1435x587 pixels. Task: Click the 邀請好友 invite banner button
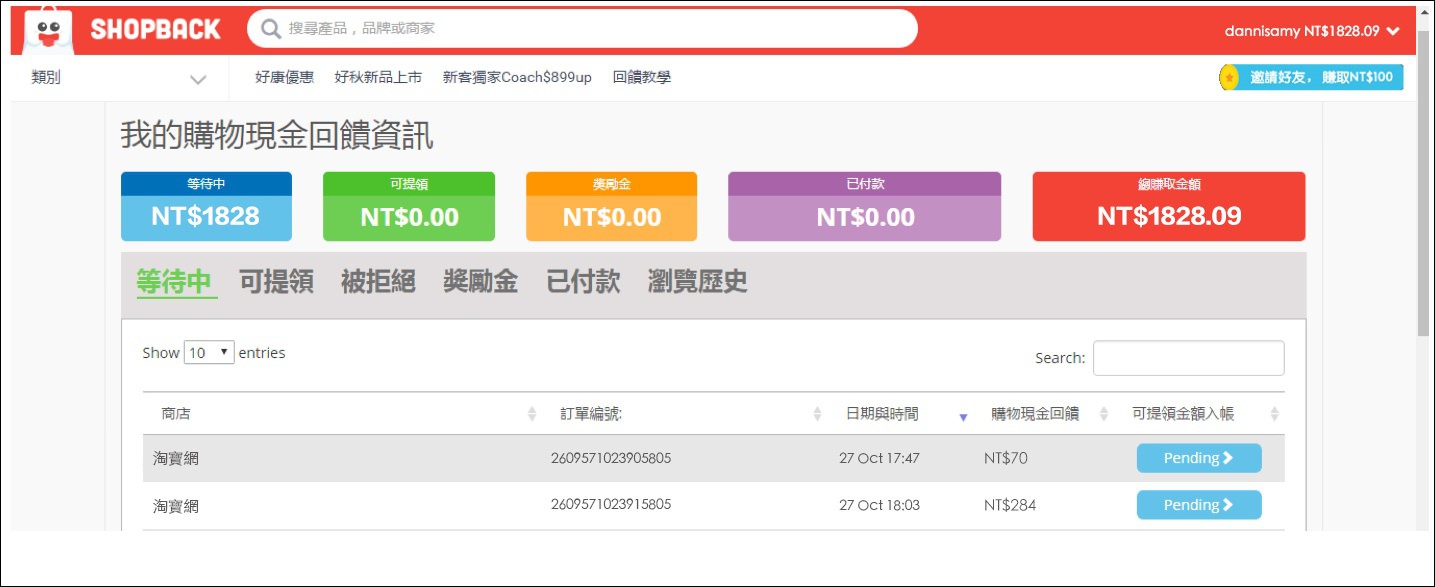click(x=1311, y=77)
